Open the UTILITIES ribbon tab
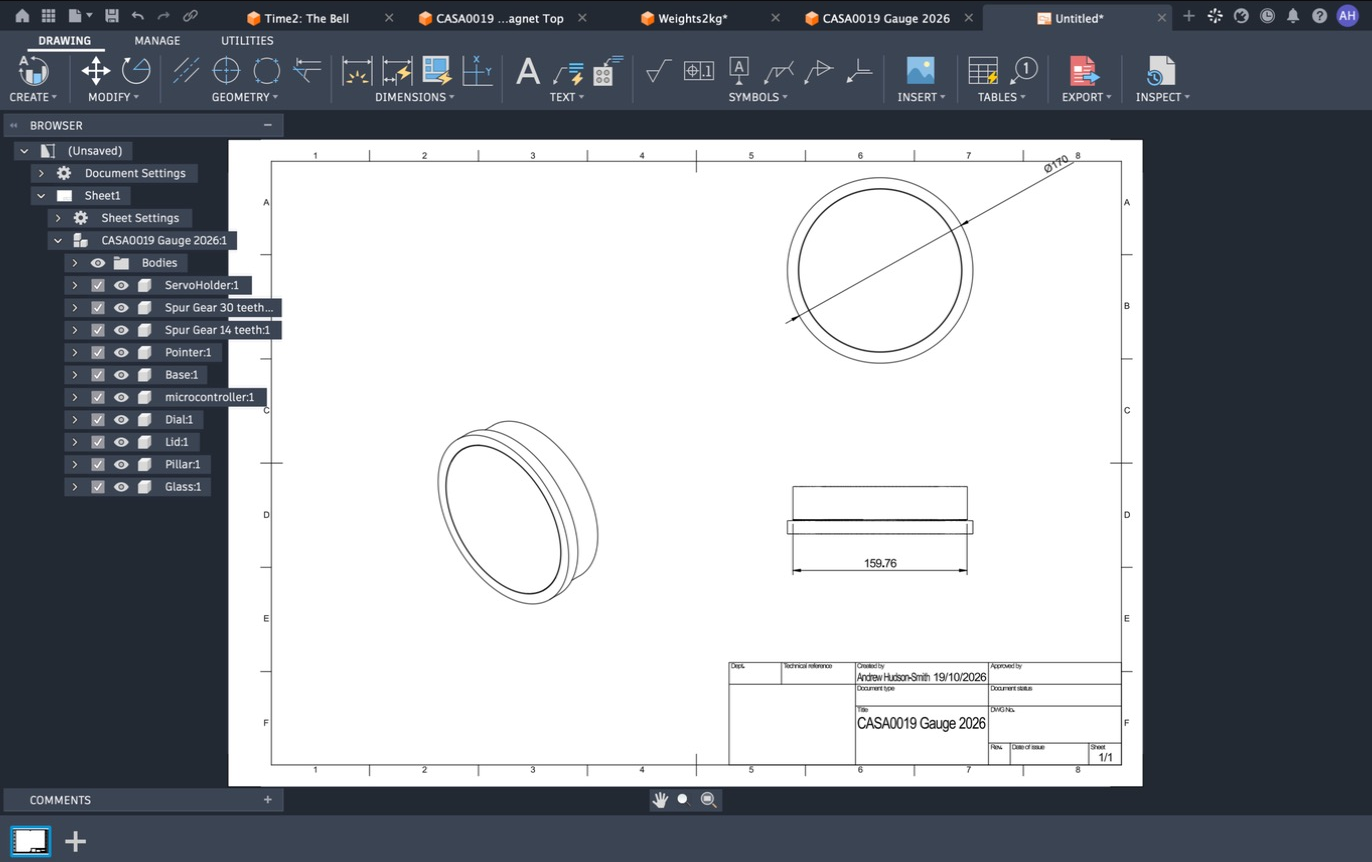Image resolution: width=1372 pixels, height=862 pixels. [247, 41]
